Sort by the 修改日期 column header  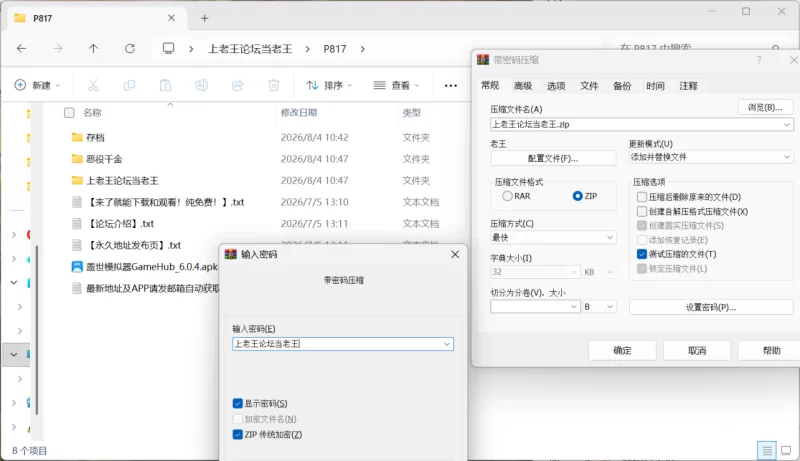[299, 113]
